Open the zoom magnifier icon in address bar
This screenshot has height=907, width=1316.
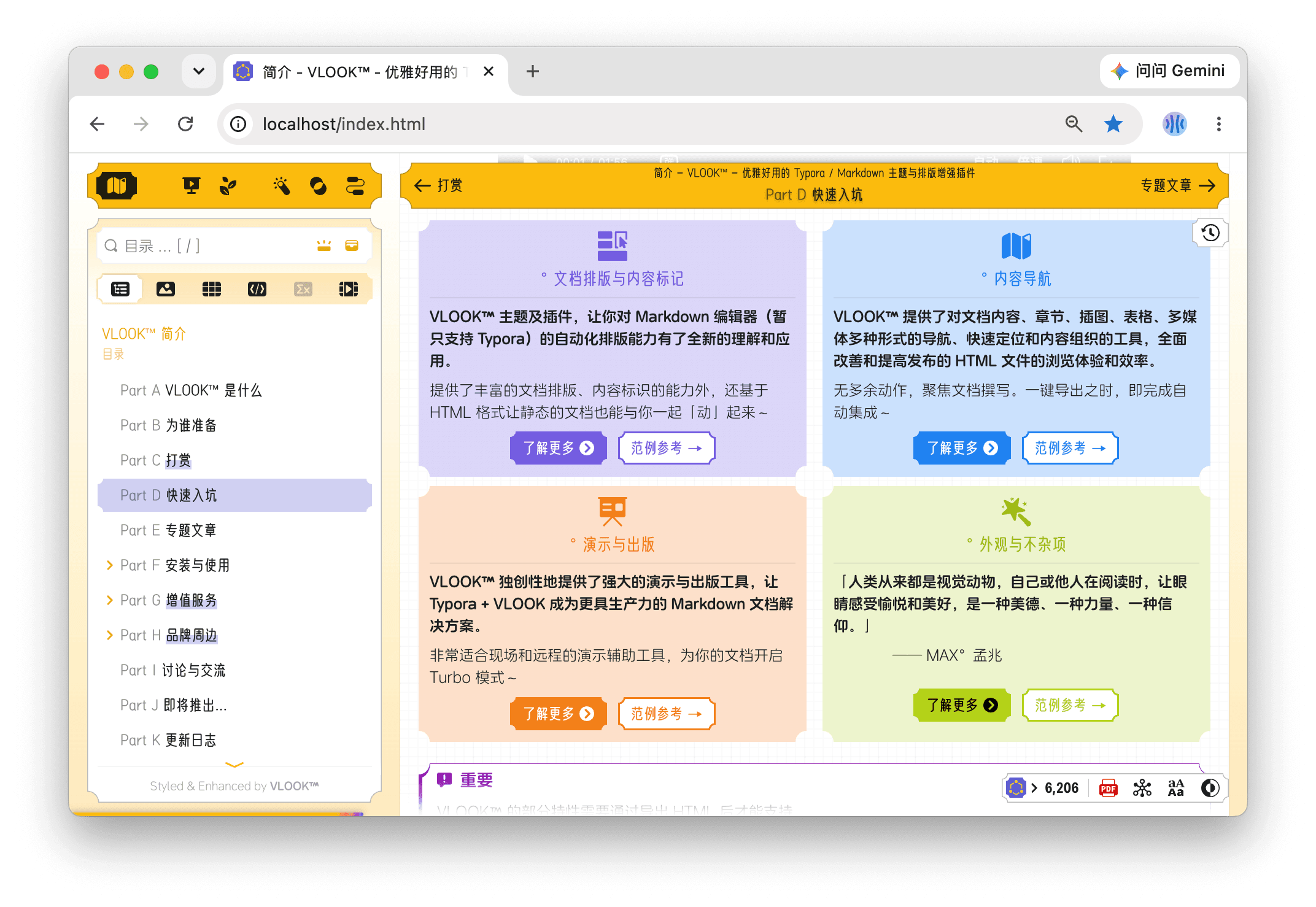pos(1074,124)
